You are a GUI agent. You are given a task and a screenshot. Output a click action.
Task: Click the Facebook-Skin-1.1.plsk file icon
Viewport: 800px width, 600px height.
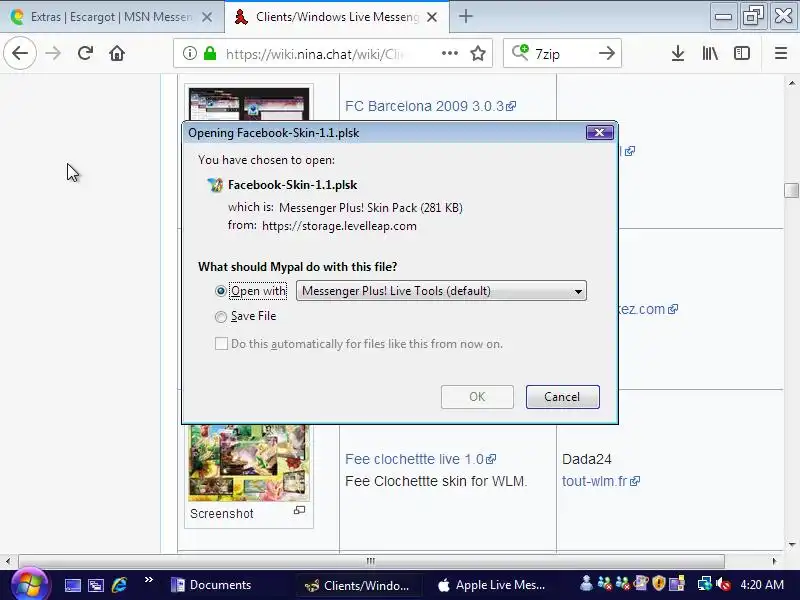[215, 185]
